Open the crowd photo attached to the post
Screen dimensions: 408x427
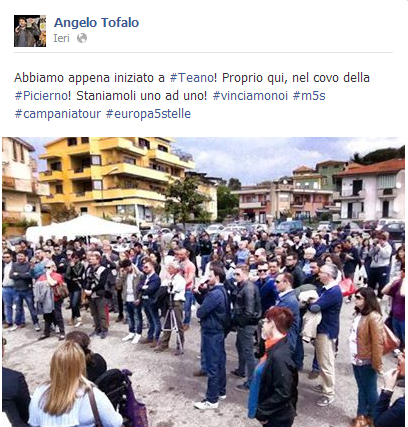tap(204, 282)
